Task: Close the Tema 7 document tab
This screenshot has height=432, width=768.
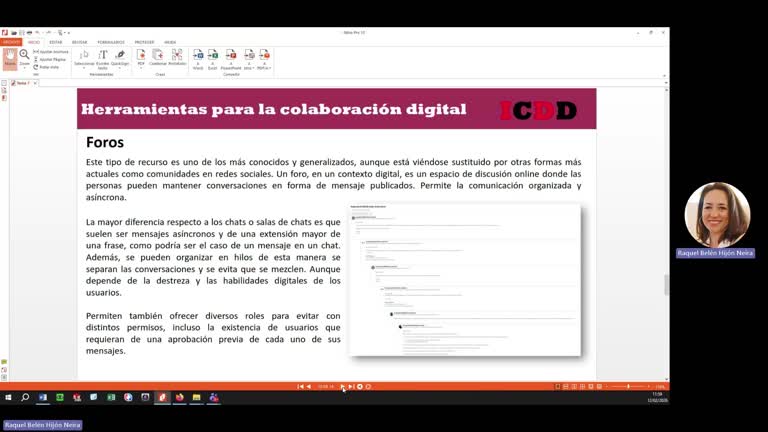Action: coord(35,83)
